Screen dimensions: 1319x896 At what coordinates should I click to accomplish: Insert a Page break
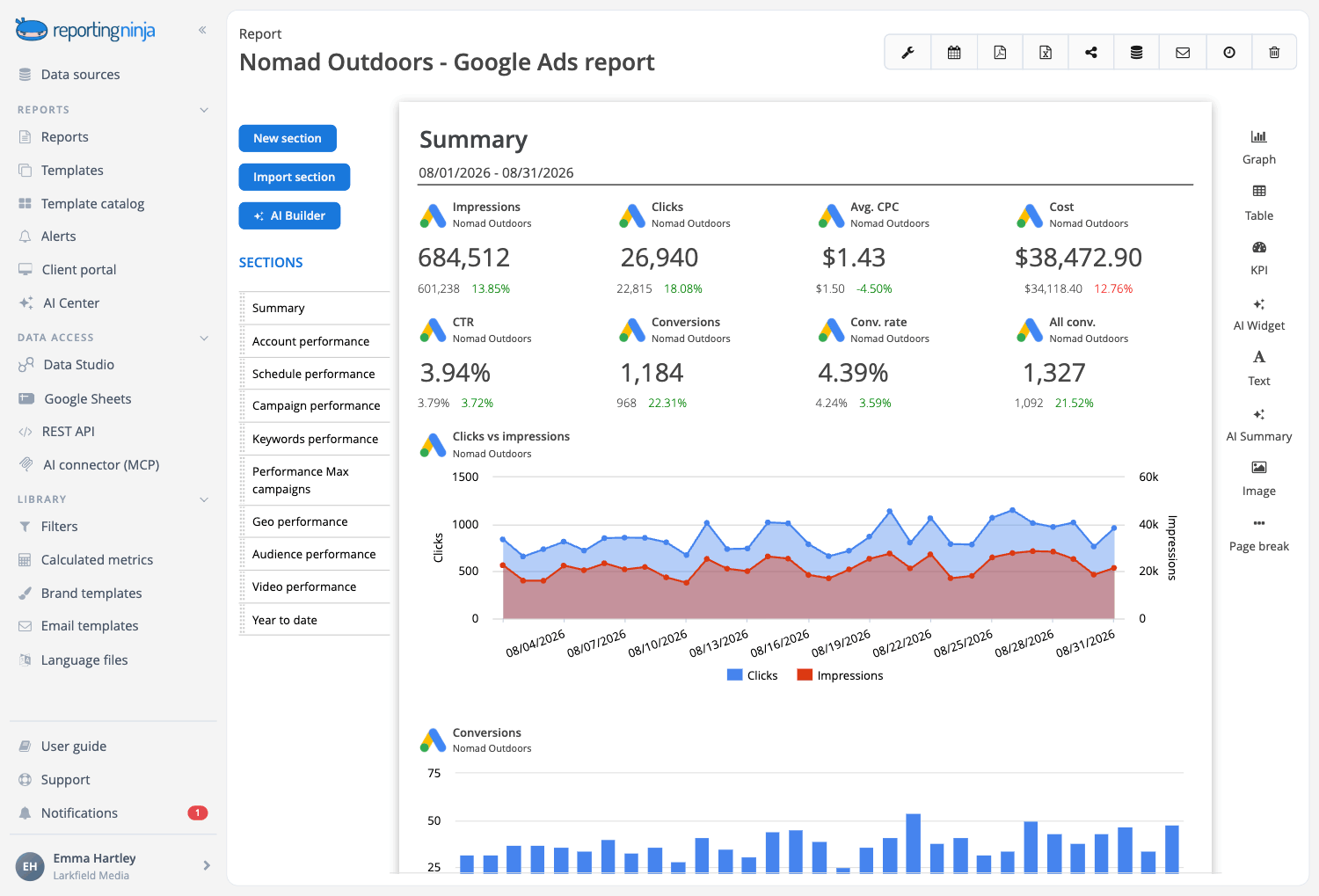coord(1259,535)
